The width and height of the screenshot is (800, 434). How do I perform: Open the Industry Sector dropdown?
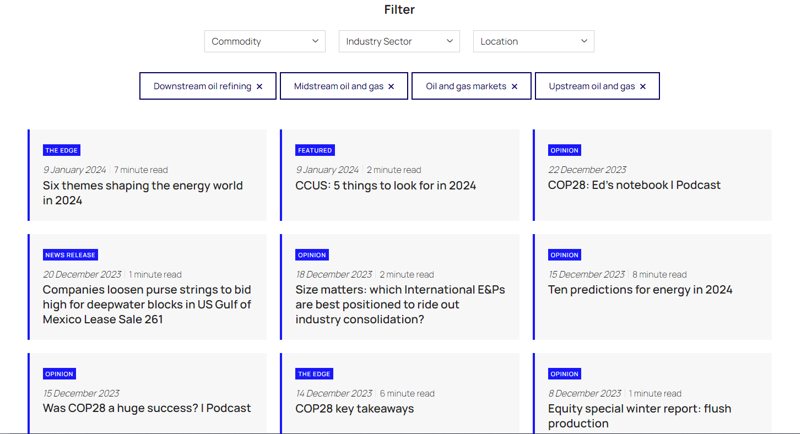click(x=398, y=41)
